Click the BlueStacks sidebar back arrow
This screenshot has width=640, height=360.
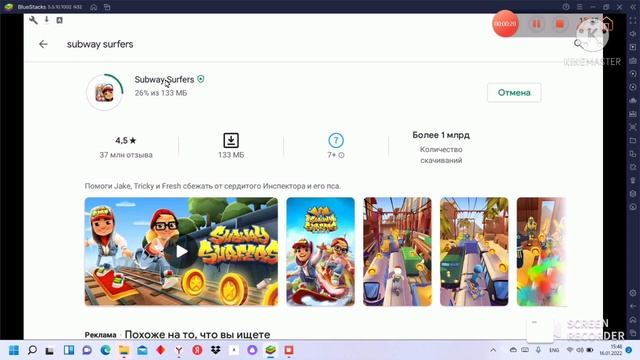(x=633, y=306)
